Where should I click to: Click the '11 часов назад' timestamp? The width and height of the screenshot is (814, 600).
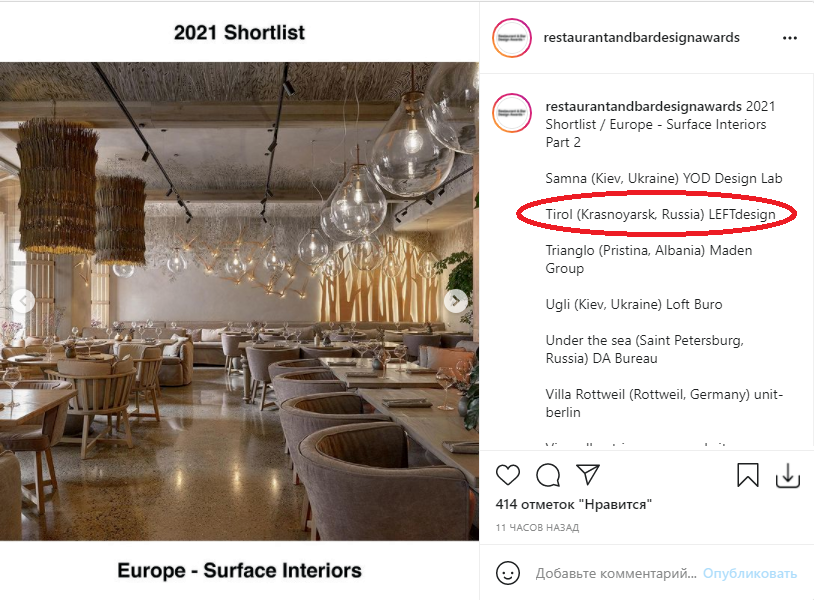(537, 527)
